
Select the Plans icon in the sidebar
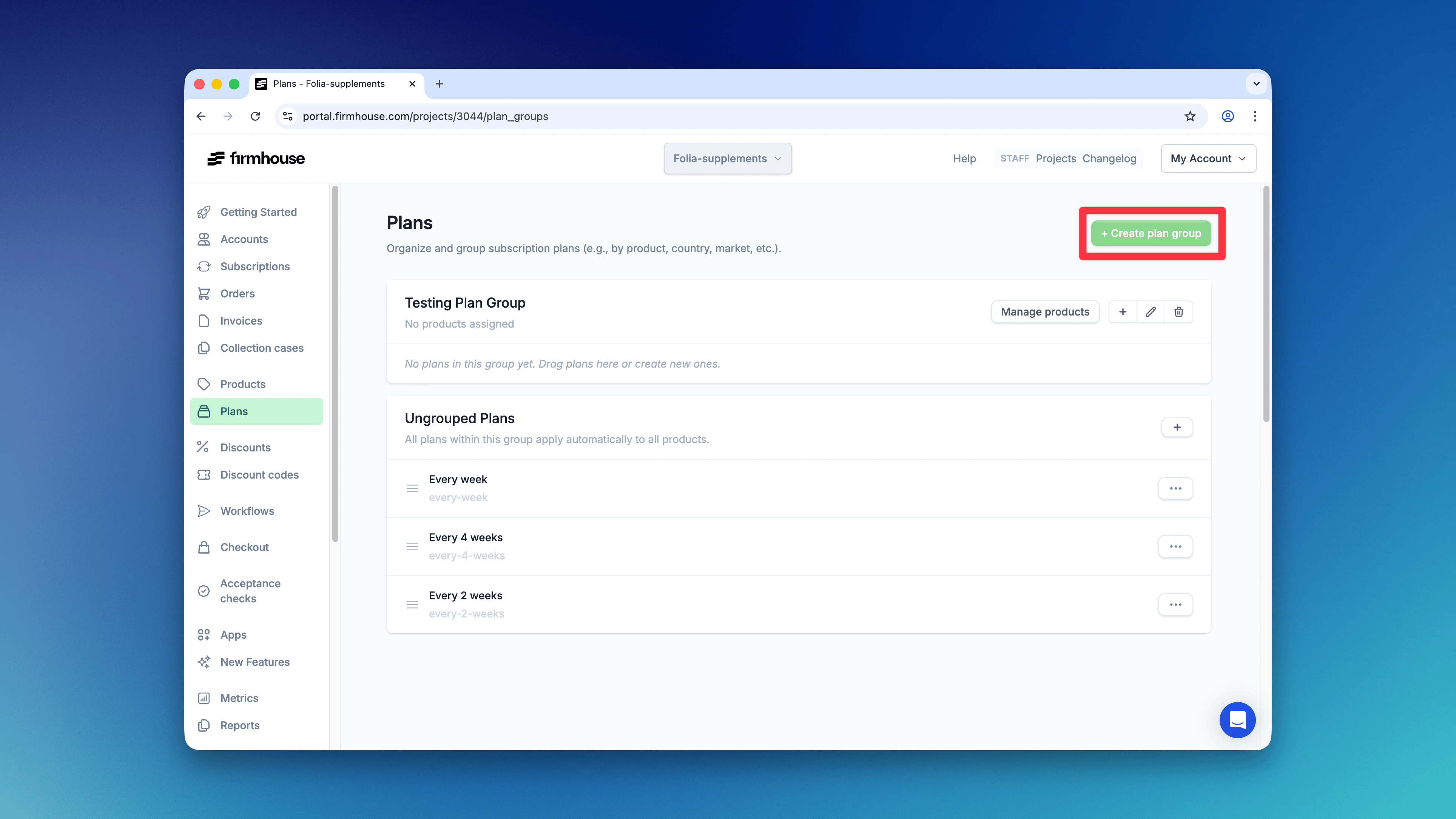205,411
